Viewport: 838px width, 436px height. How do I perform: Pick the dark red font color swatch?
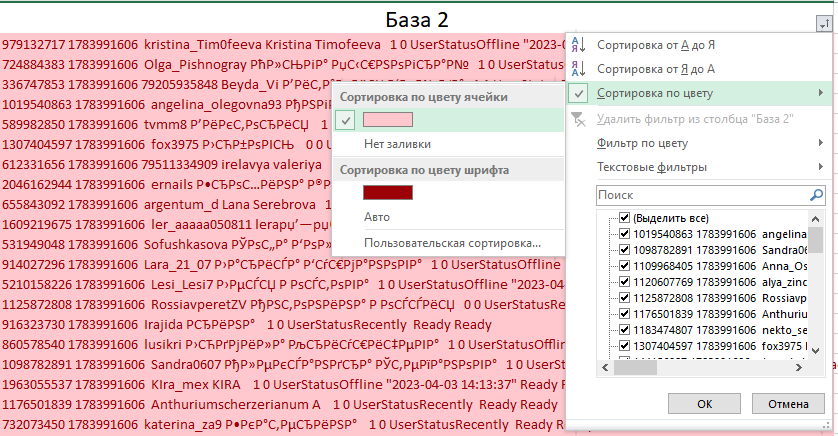(388, 192)
